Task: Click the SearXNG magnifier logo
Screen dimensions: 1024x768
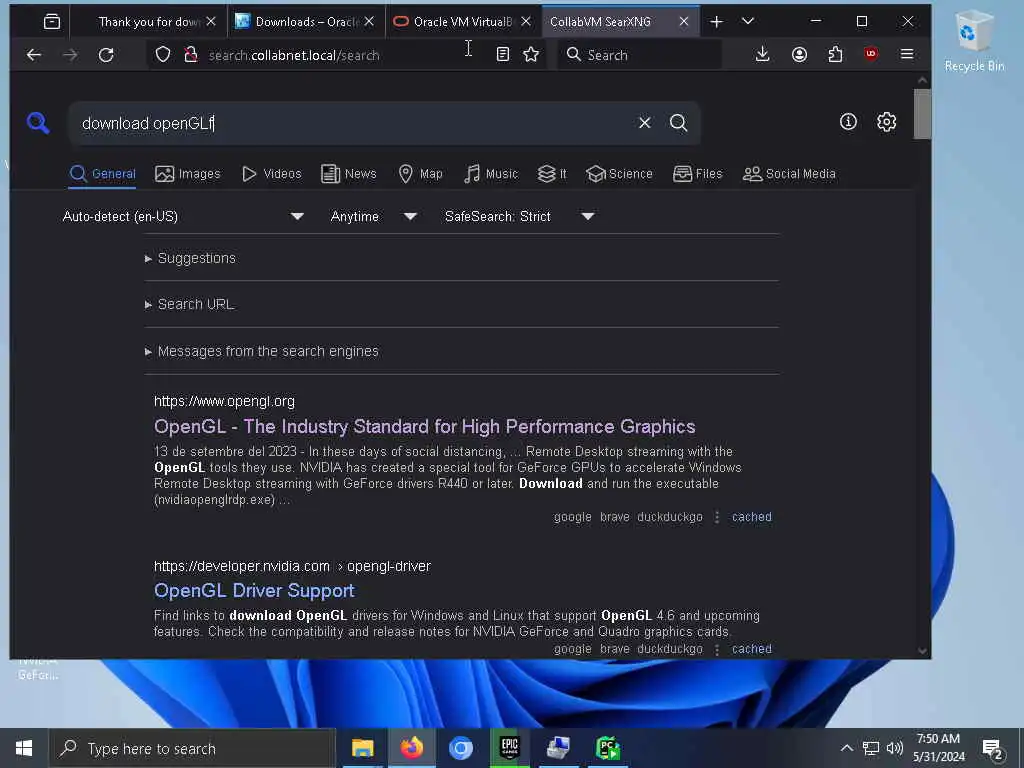Action: pos(38,122)
